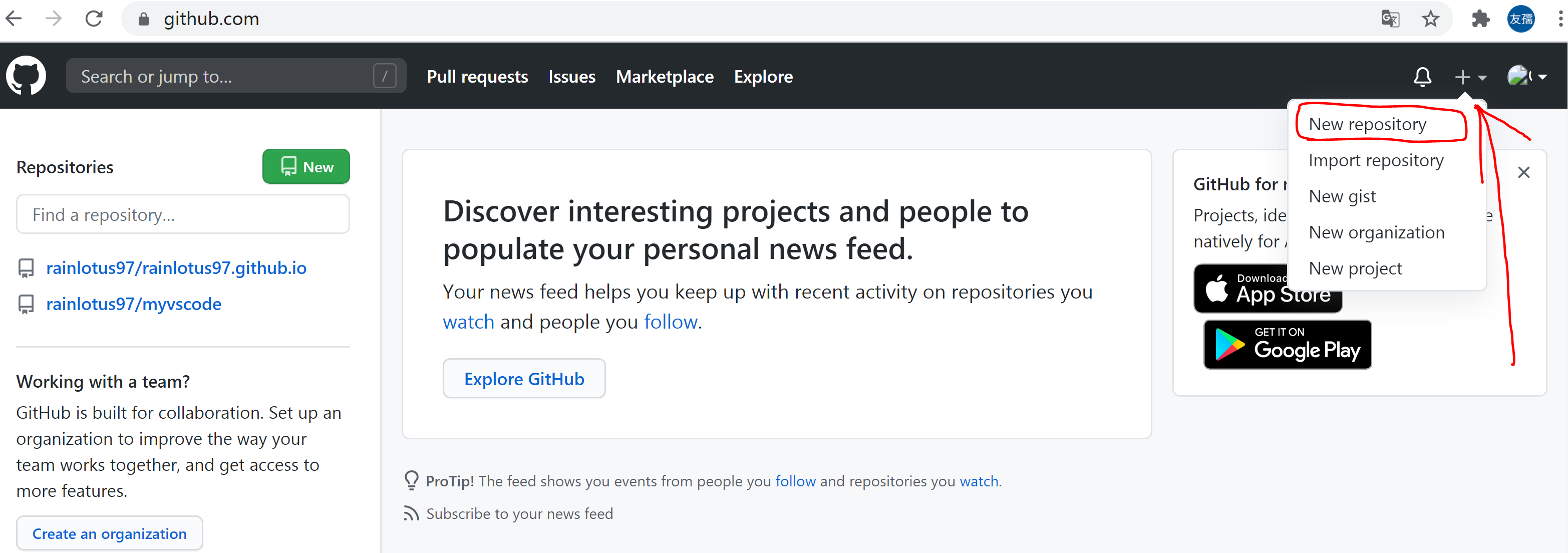
Task: Click the browser reload icon
Action: click(94, 19)
